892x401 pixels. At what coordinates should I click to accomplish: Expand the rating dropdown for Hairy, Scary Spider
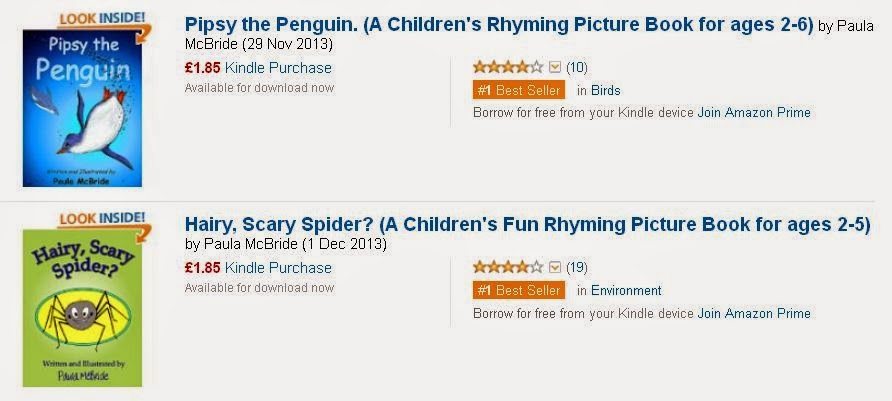click(x=556, y=267)
